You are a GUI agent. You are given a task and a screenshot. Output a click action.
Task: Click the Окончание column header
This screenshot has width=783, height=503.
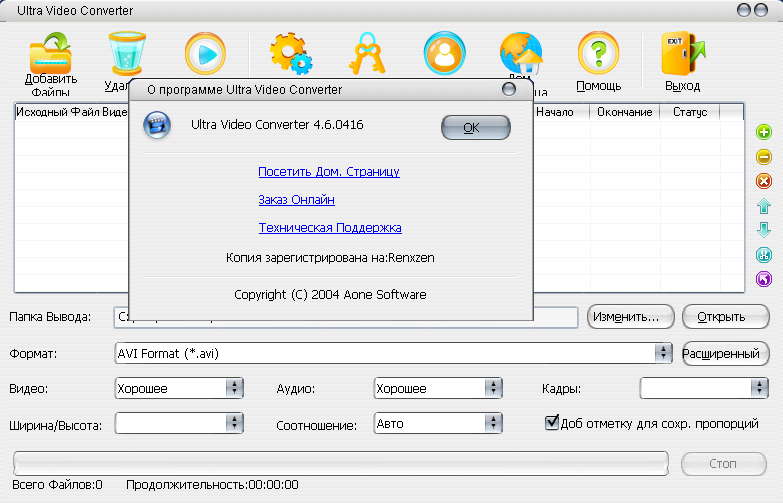coord(625,112)
